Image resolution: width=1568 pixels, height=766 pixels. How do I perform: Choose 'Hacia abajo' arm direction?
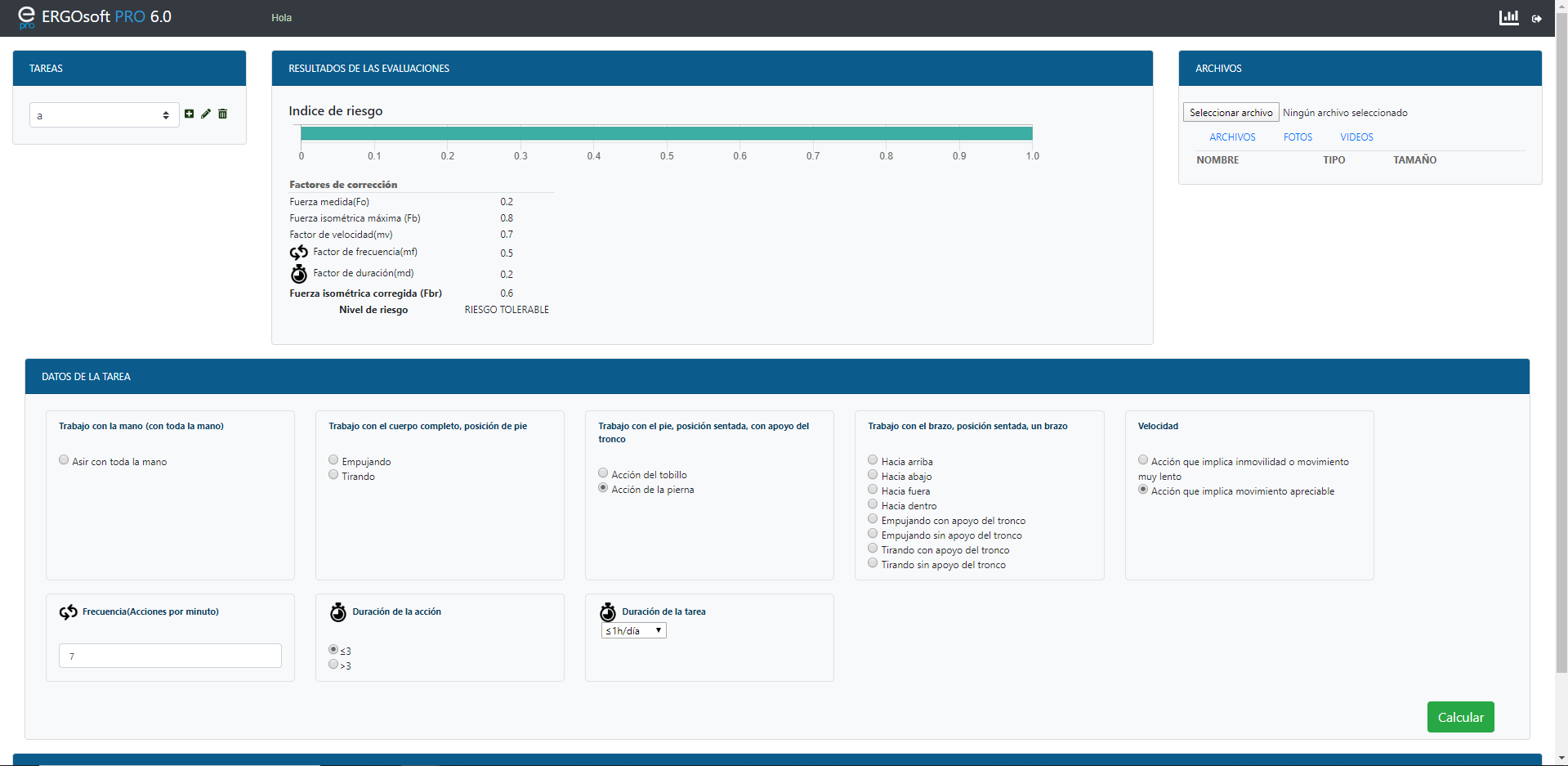[873, 475]
